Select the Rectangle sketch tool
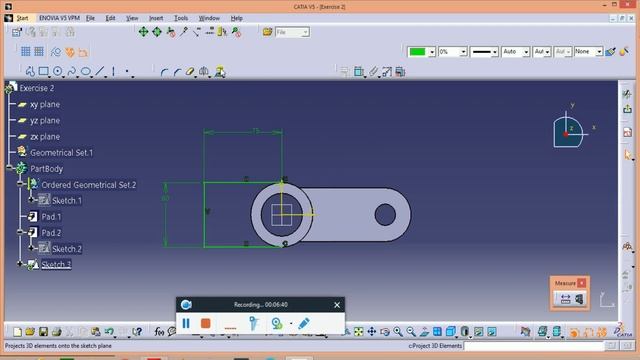Screen dimensions: 640x360 click(43, 71)
